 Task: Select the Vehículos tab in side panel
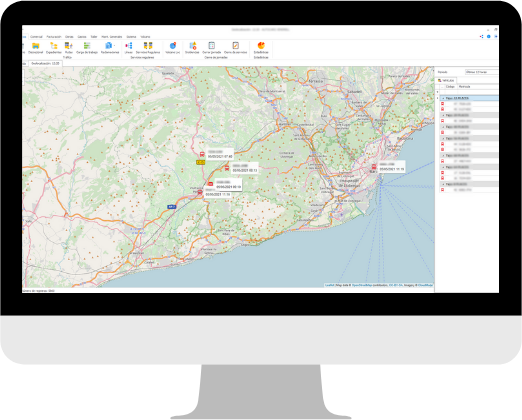(x=446, y=80)
